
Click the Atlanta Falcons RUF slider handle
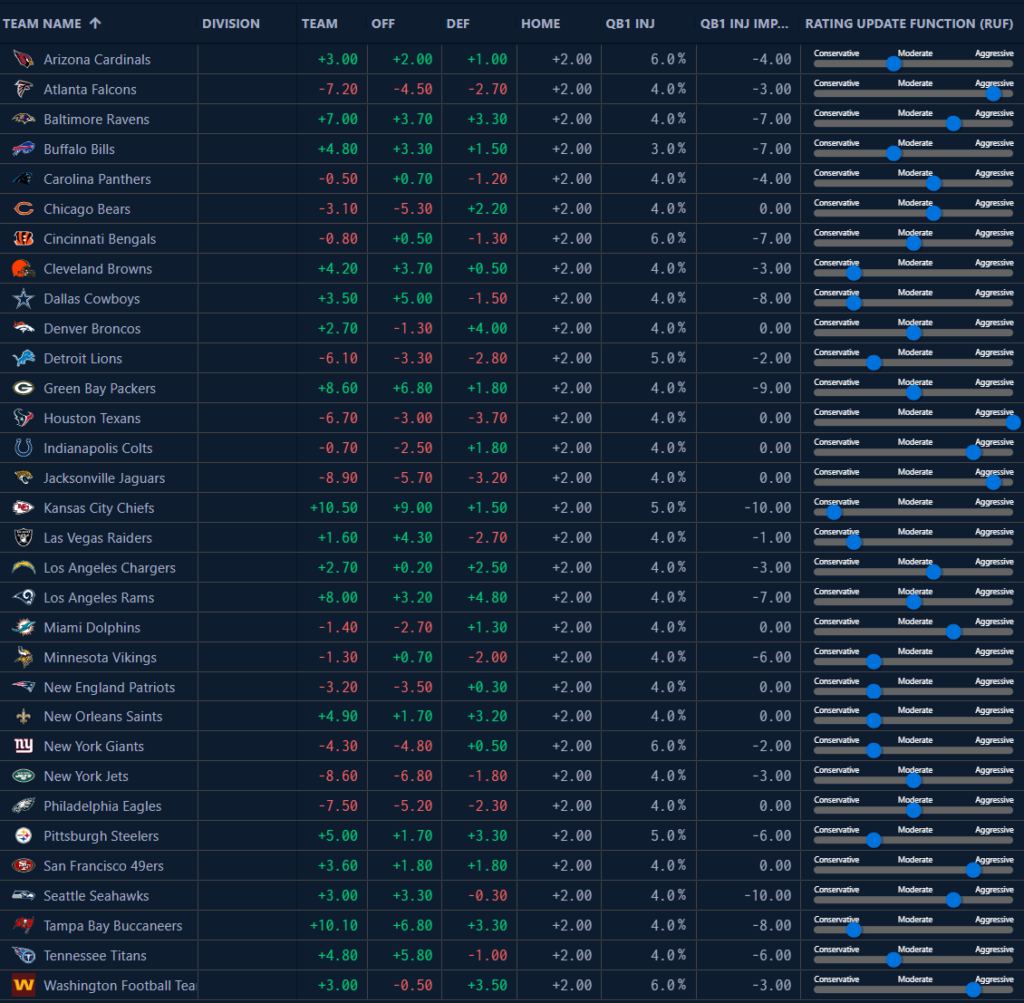[x=993, y=93]
